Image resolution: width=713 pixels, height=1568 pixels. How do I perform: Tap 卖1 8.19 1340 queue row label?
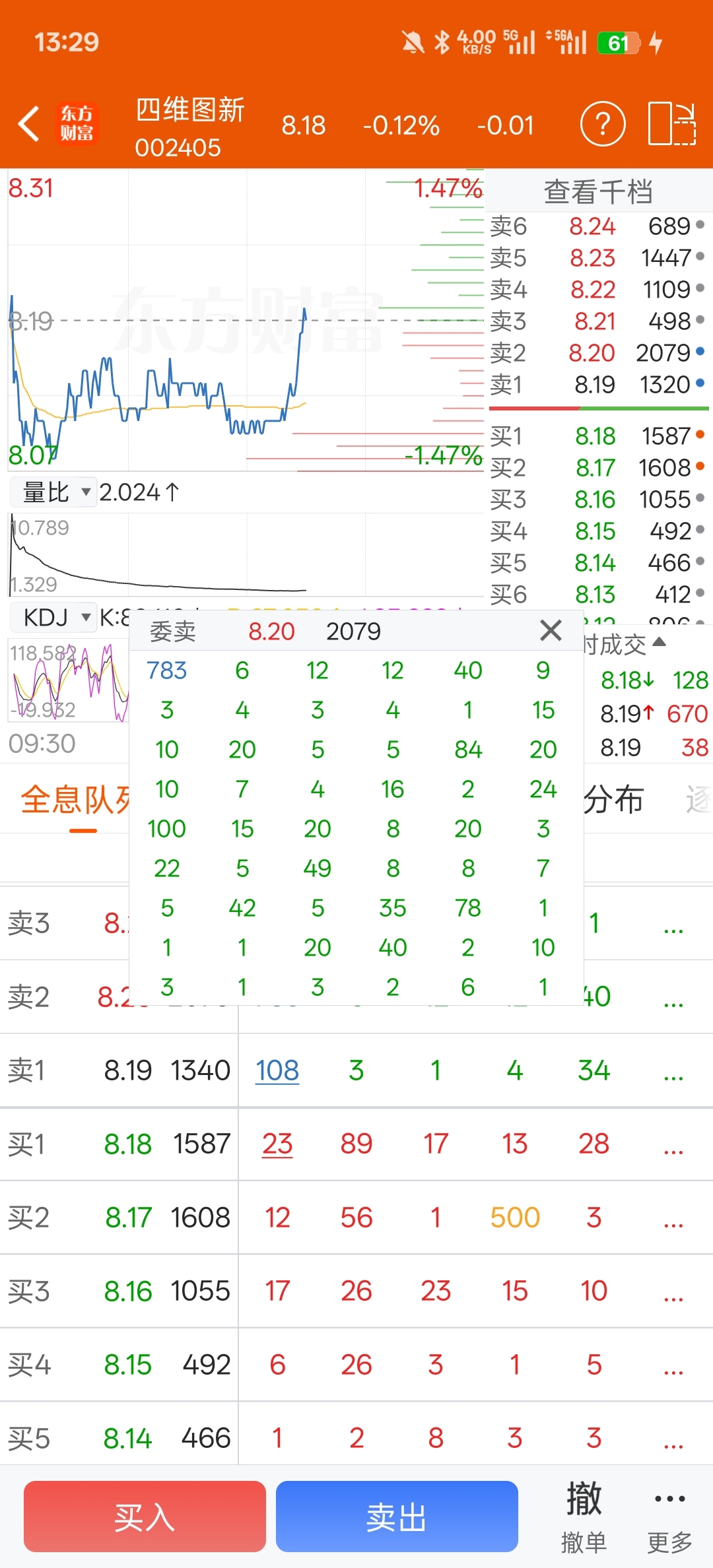[x=119, y=1070]
